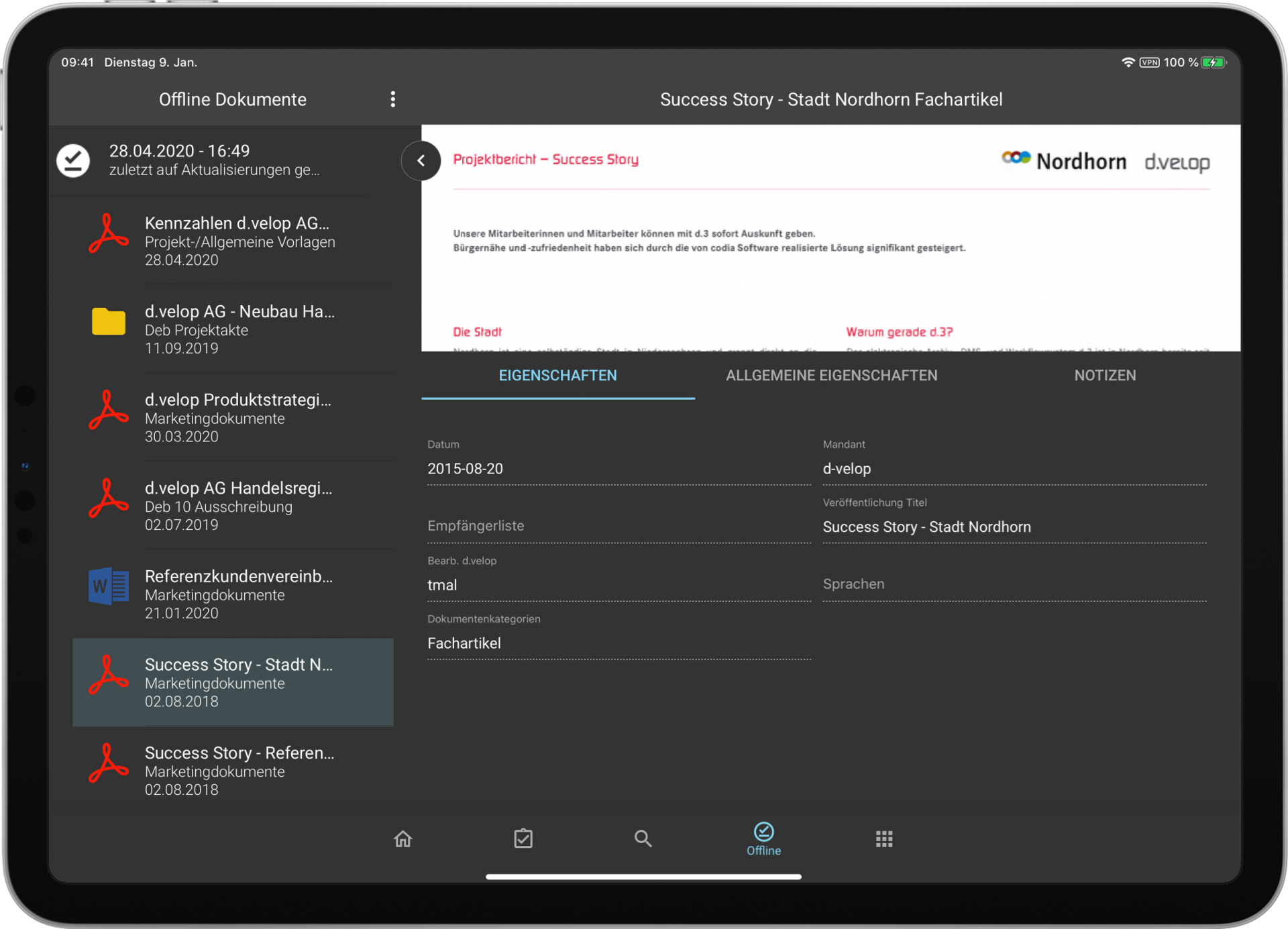Tap the search magnifier icon
Screen dimensions: 1288x929
pos(643,838)
